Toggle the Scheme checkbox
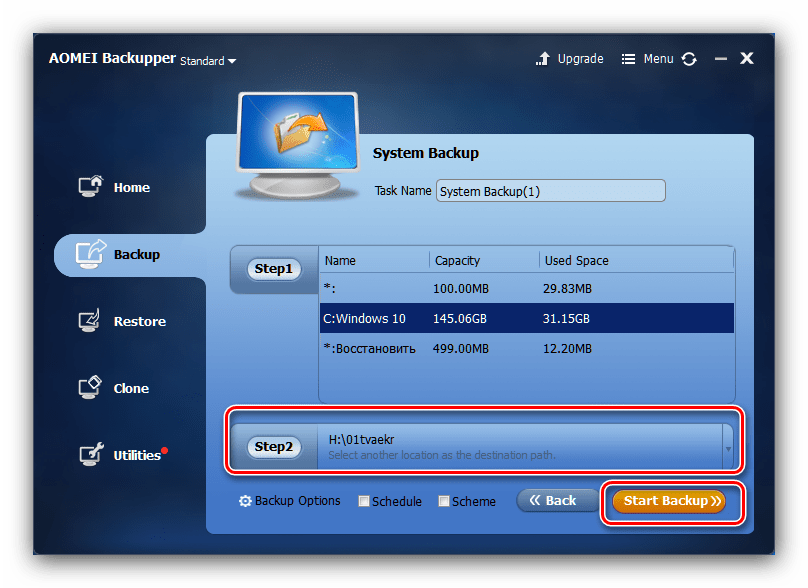This screenshot has height=588, width=808. click(444, 502)
